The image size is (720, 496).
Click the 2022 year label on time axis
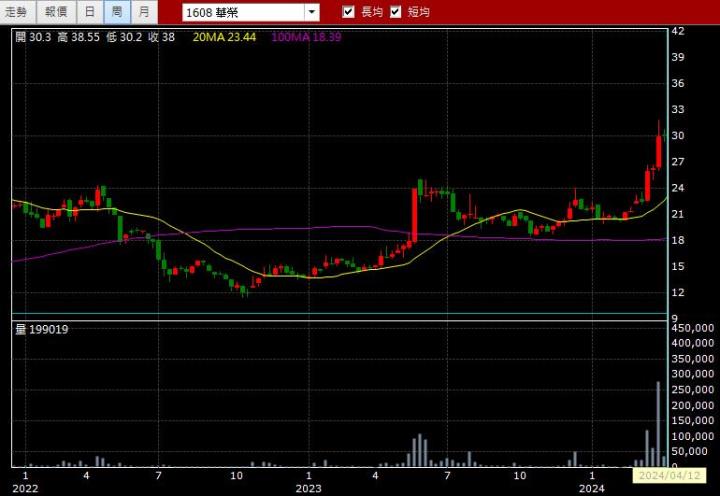click(x=25, y=488)
